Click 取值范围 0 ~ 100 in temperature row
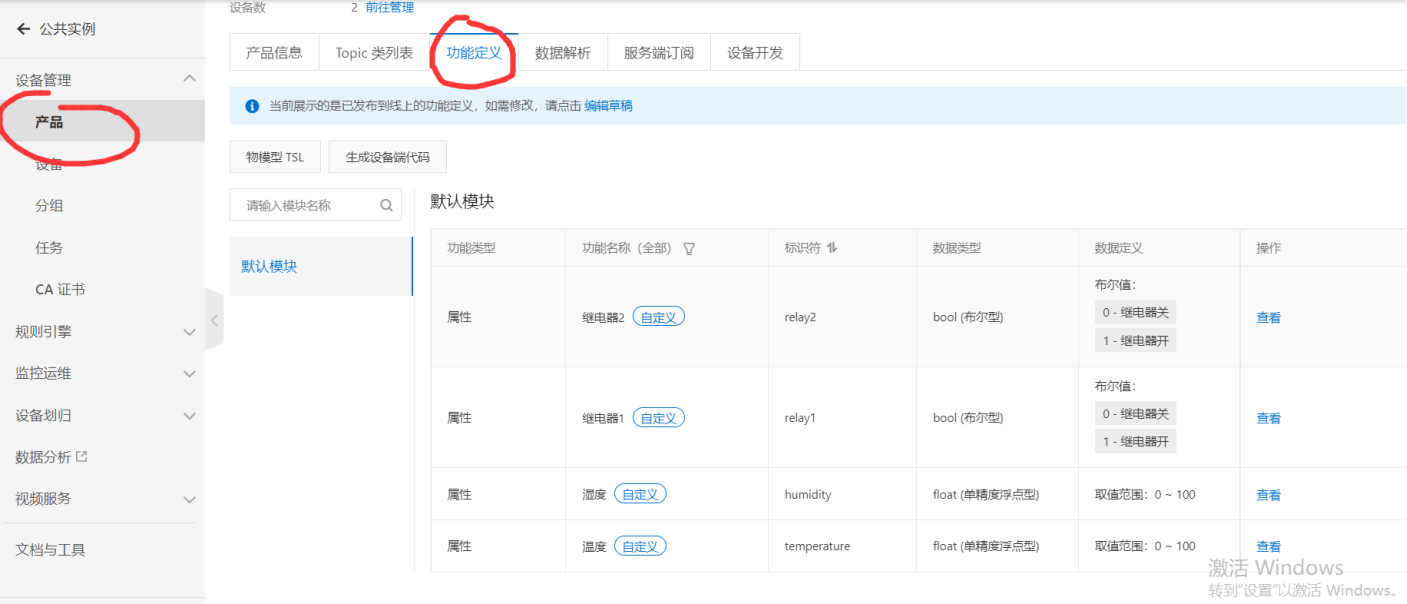The width and height of the screenshot is (1407, 604). (1145, 547)
